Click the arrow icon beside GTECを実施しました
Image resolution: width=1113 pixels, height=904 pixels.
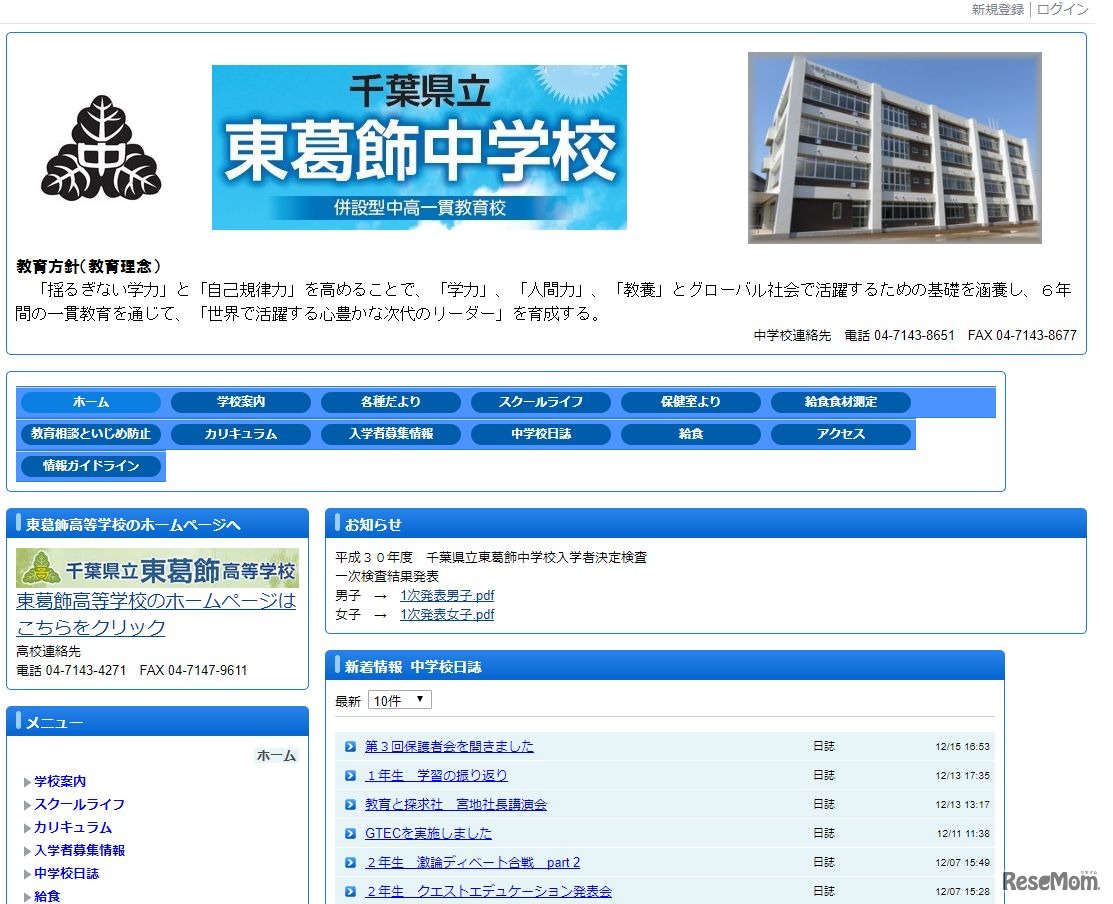tap(350, 834)
